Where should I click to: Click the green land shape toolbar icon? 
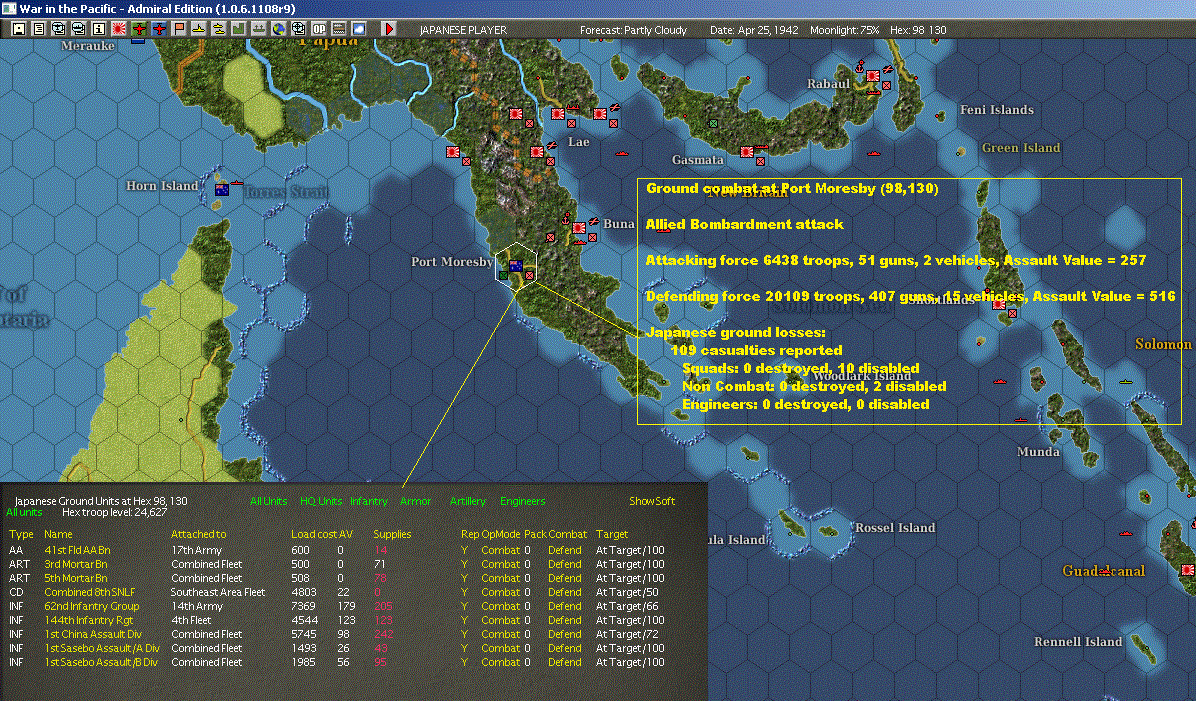click(239, 29)
